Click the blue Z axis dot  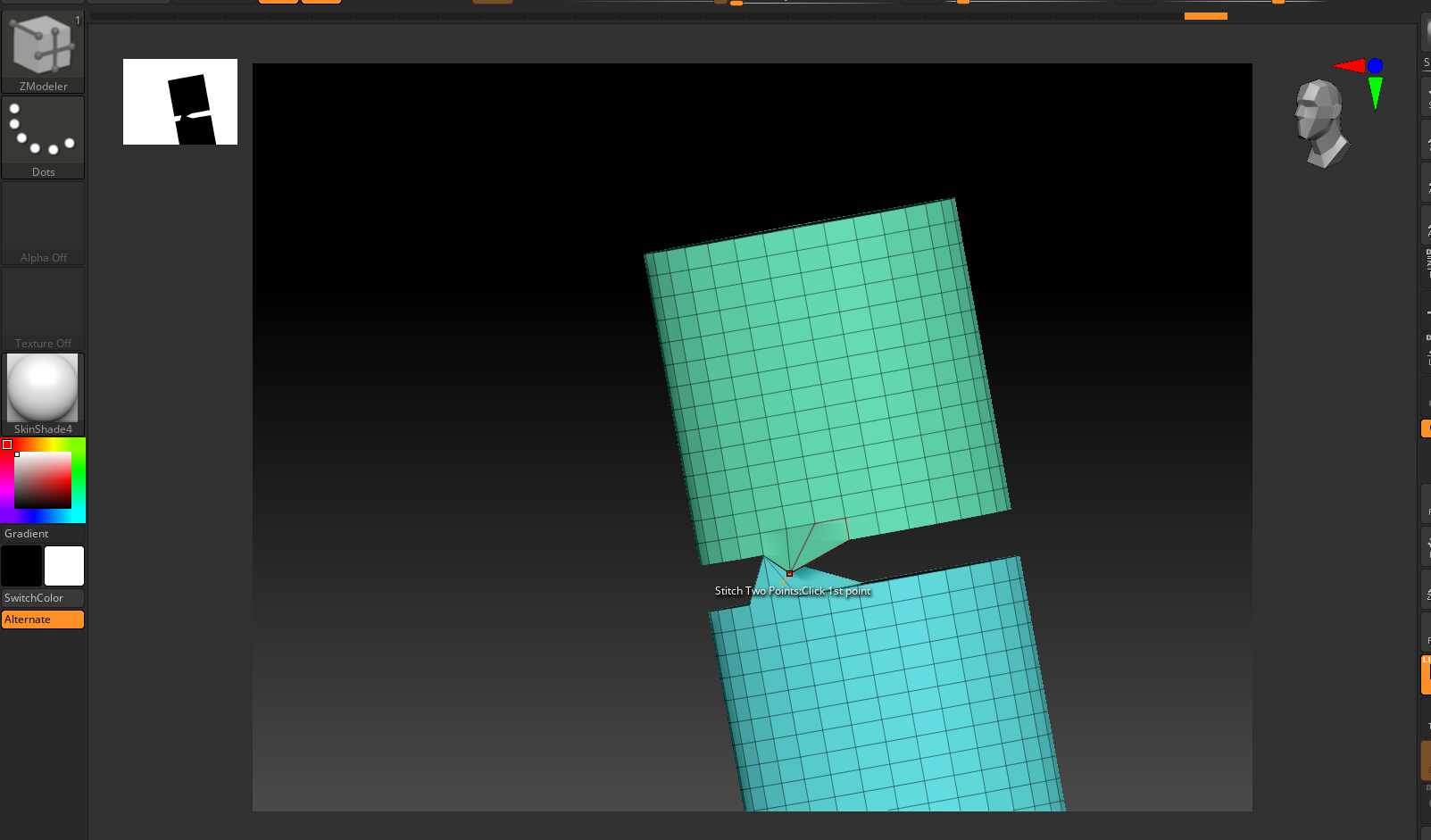click(1375, 66)
